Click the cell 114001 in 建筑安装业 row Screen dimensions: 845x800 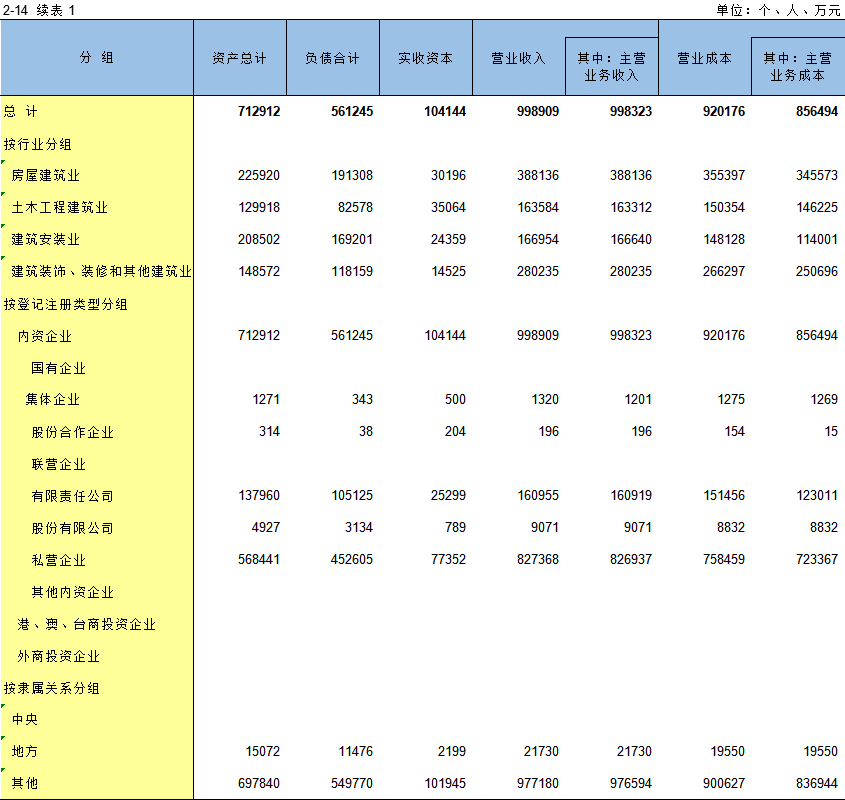point(817,239)
